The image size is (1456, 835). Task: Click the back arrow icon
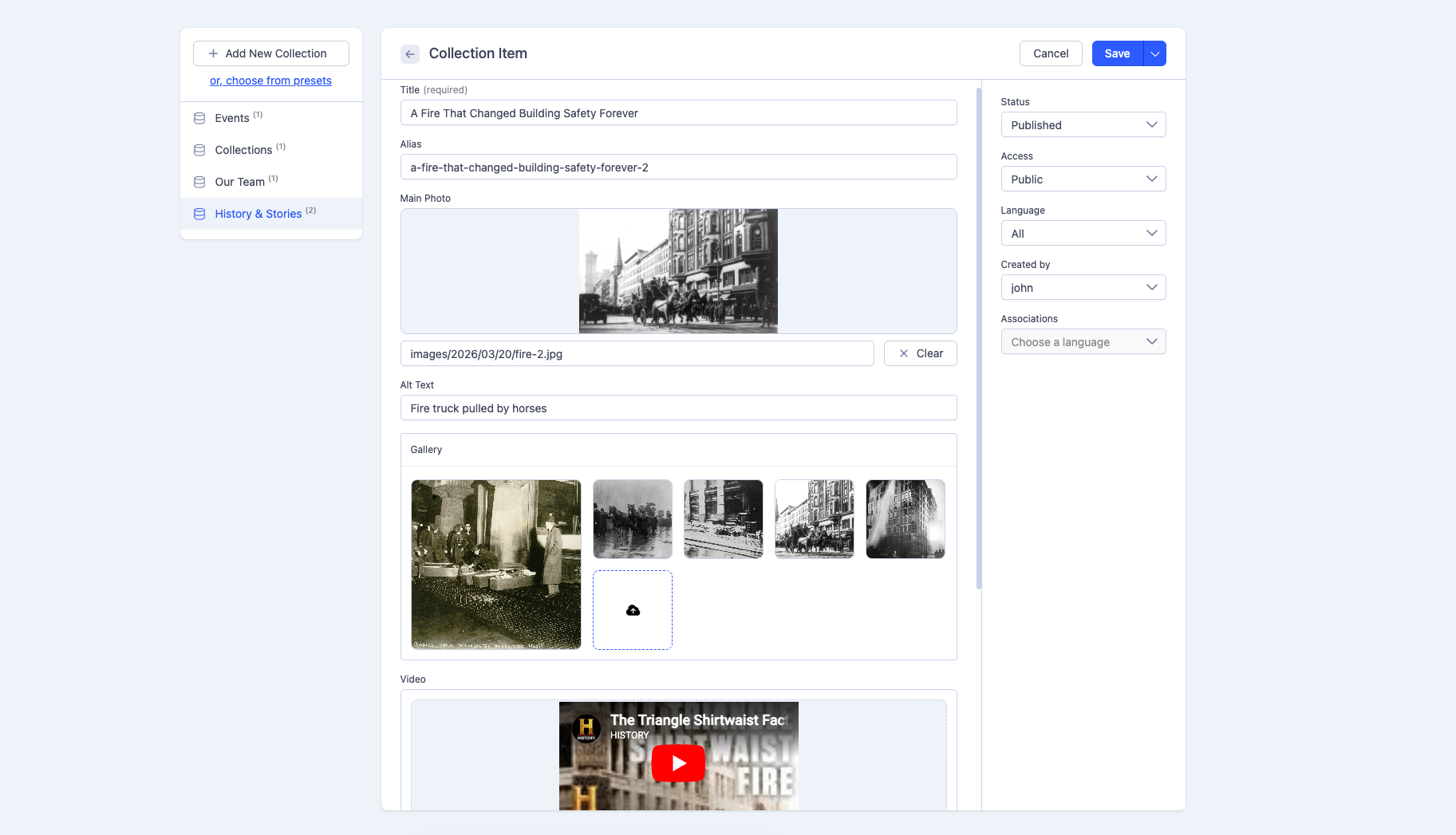point(409,54)
